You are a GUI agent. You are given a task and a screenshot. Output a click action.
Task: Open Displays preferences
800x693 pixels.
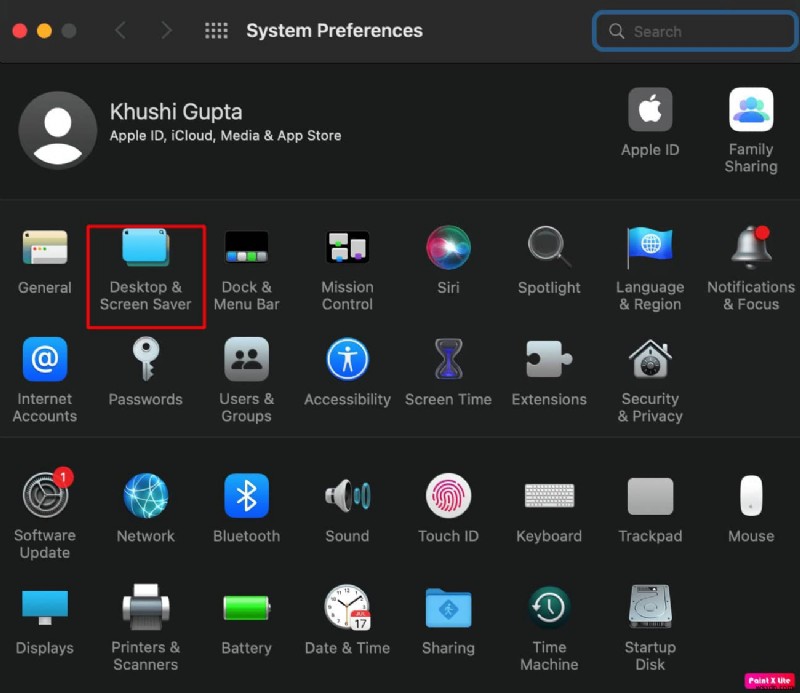[x=45, y=607]
